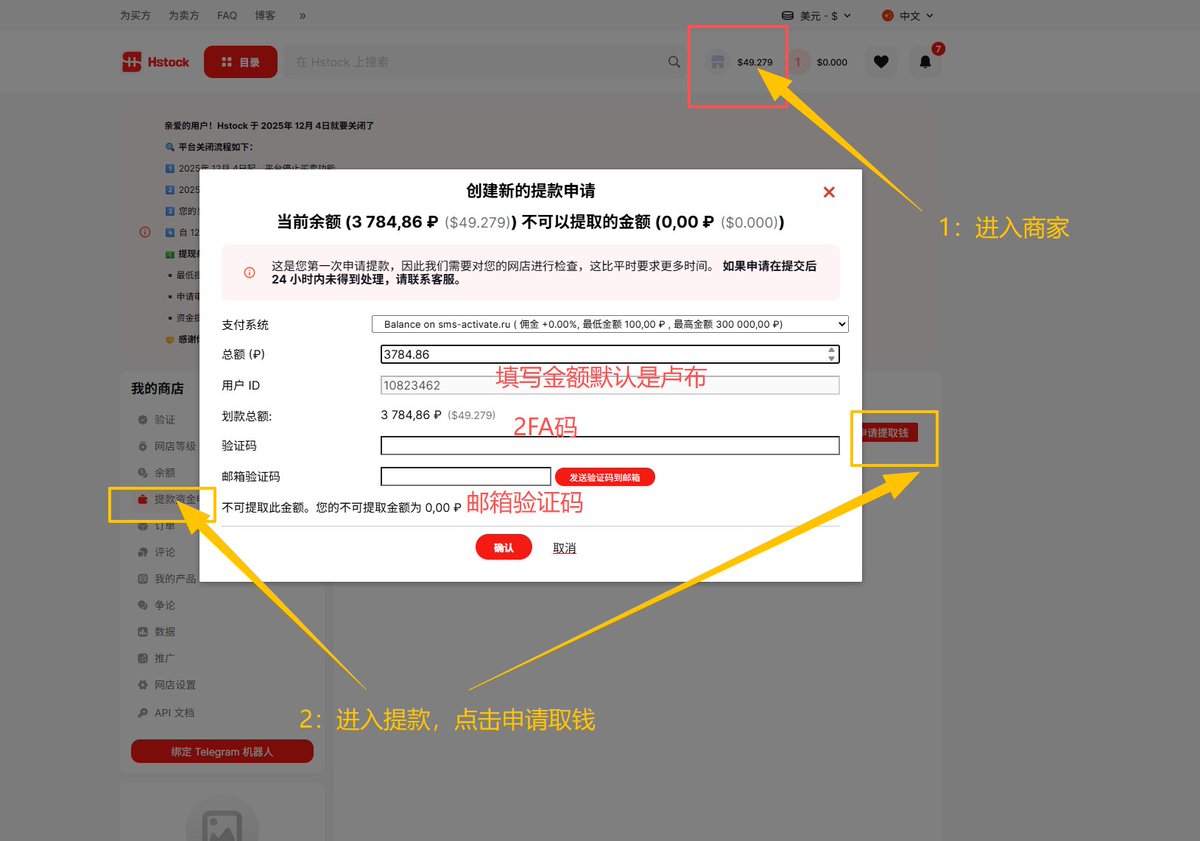Click the 验证码 2FA code field
Image resolution: width=1200 pixels, height=841 pixels.
(x=610, y=445)
